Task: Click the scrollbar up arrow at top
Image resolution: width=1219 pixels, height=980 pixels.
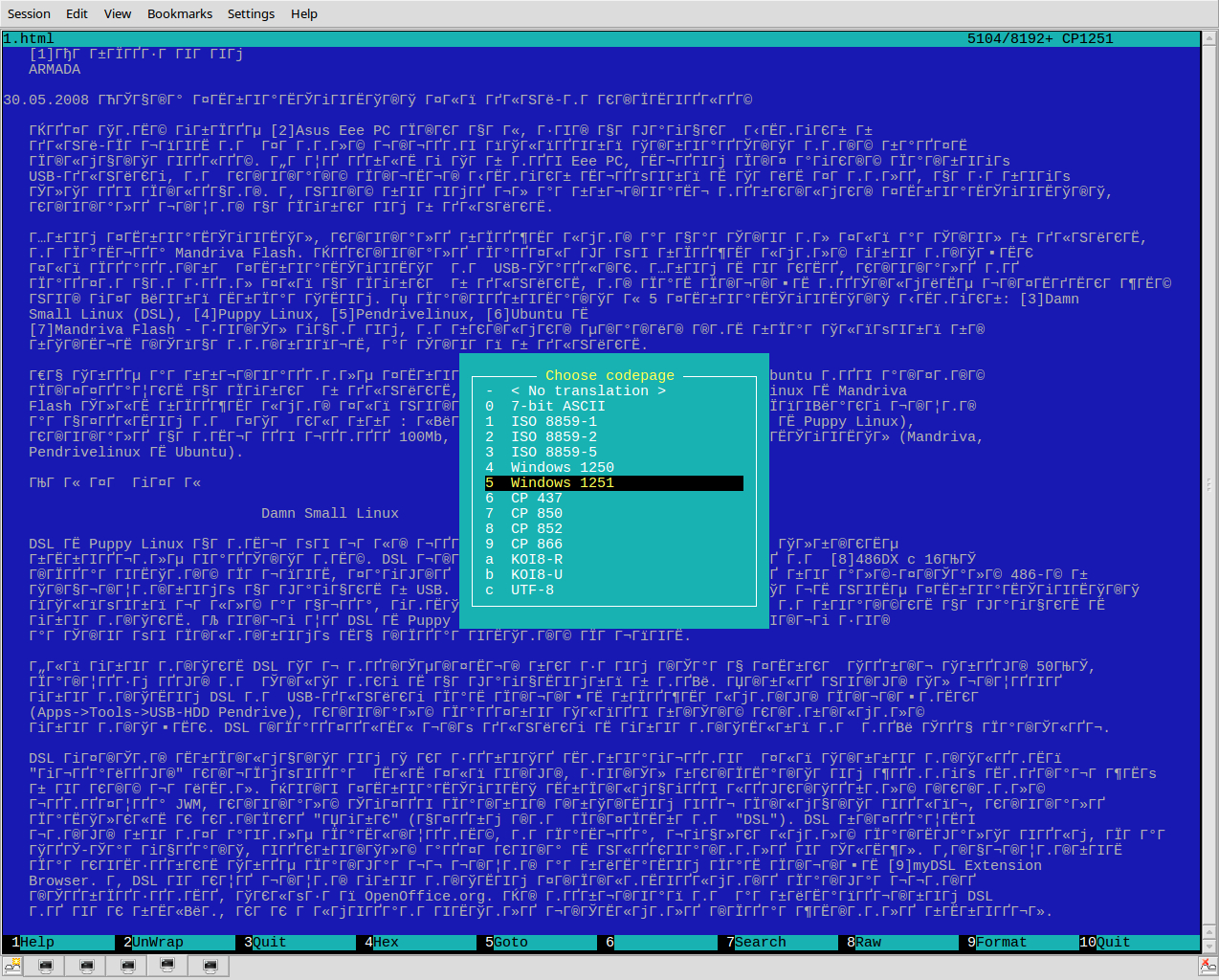Action: [x=1209, y=38]
